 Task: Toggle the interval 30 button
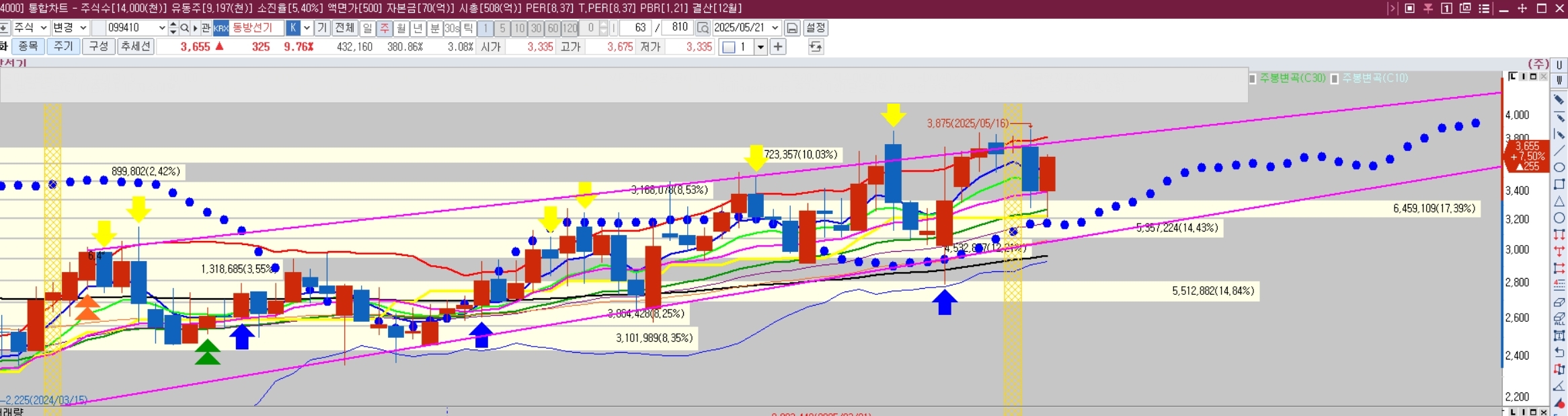(536, 28)
